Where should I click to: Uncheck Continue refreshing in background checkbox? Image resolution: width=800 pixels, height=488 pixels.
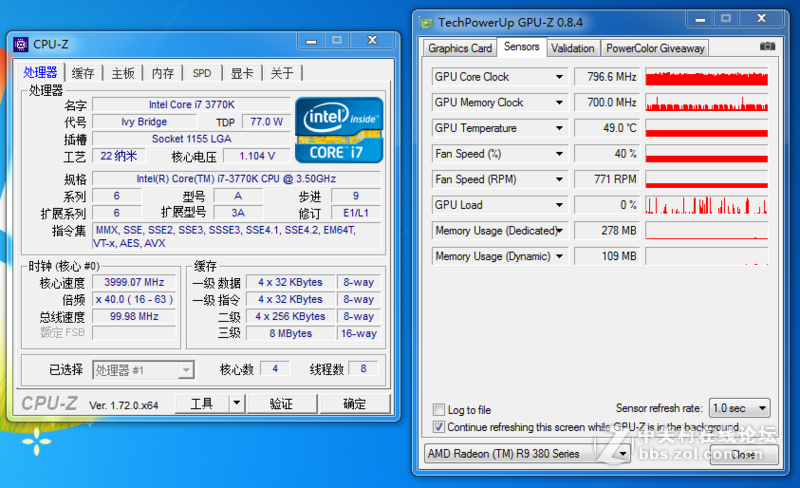click(x=438, y=427)
